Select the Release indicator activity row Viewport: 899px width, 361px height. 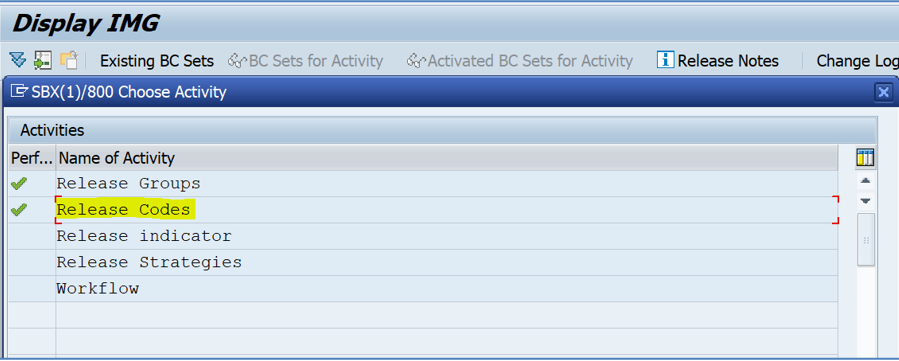pos(424,236)
